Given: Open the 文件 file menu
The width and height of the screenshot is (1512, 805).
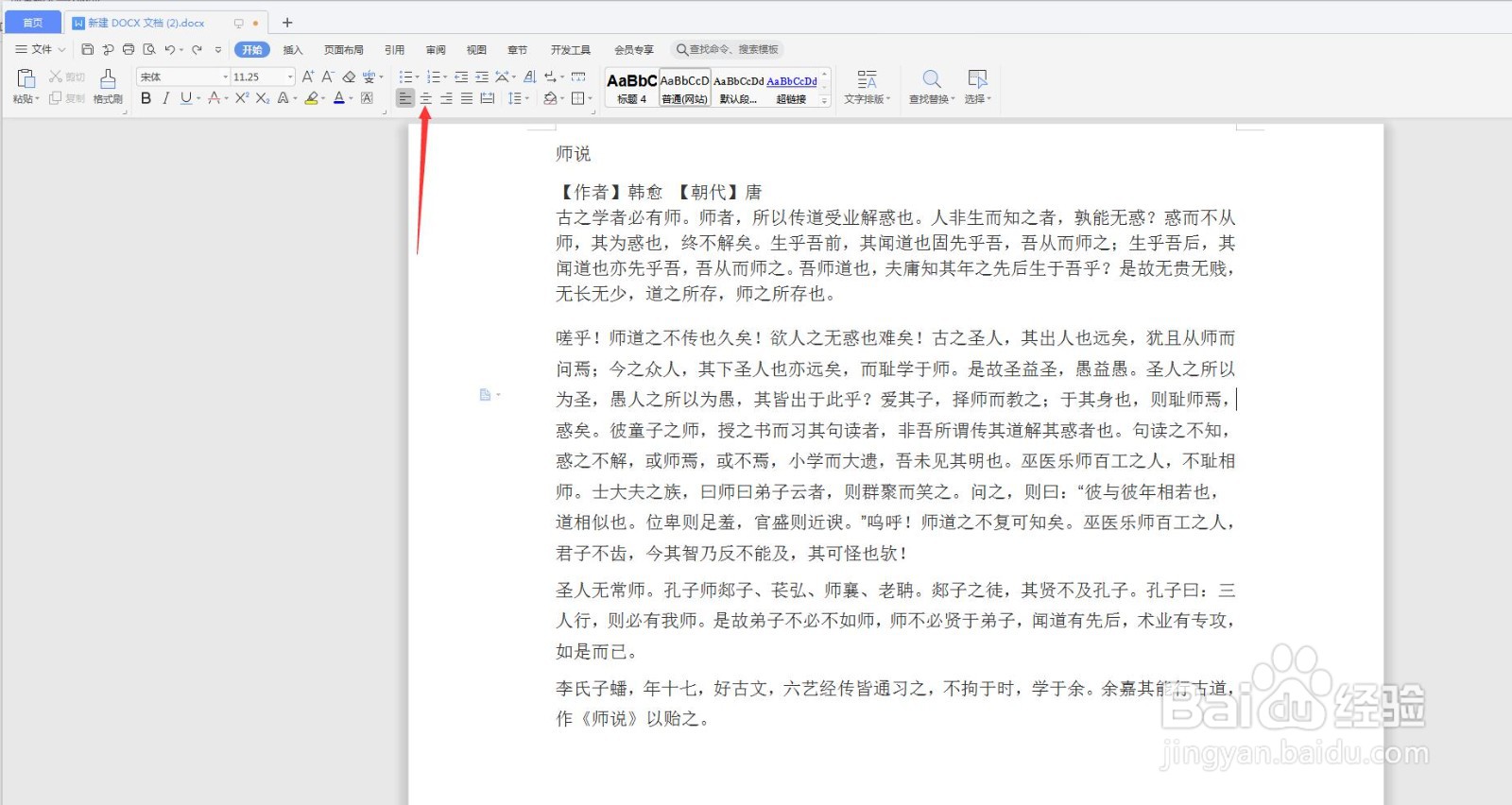Looking at the screenshot, I should 41,49.
